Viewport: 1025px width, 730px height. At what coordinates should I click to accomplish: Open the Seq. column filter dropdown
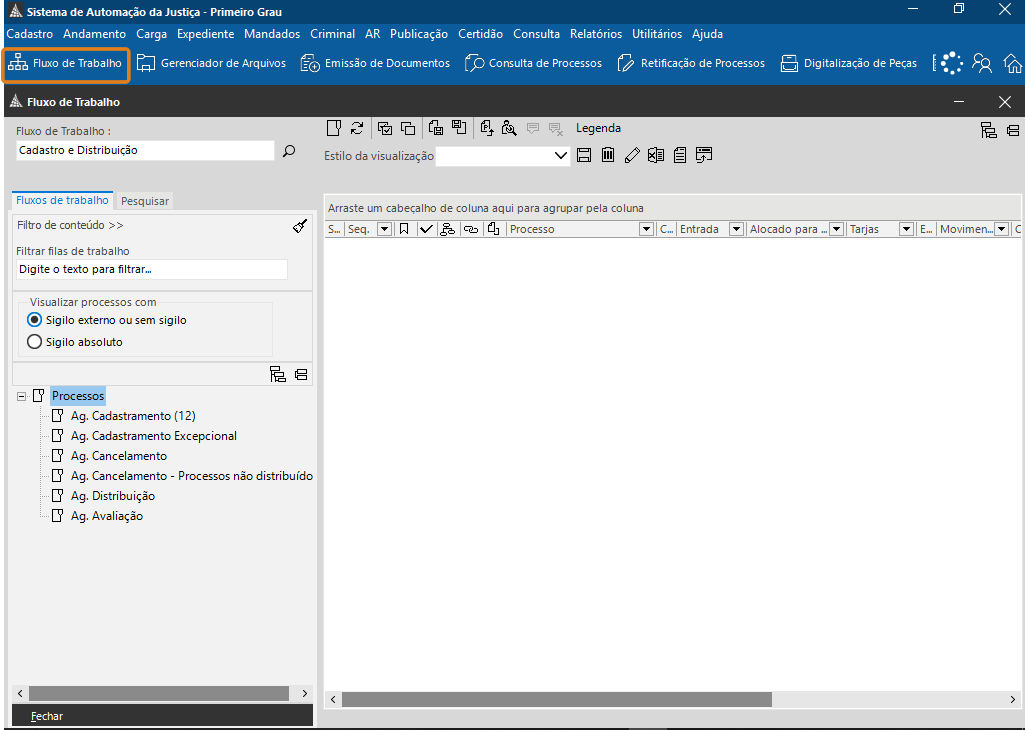pos(384,229)
